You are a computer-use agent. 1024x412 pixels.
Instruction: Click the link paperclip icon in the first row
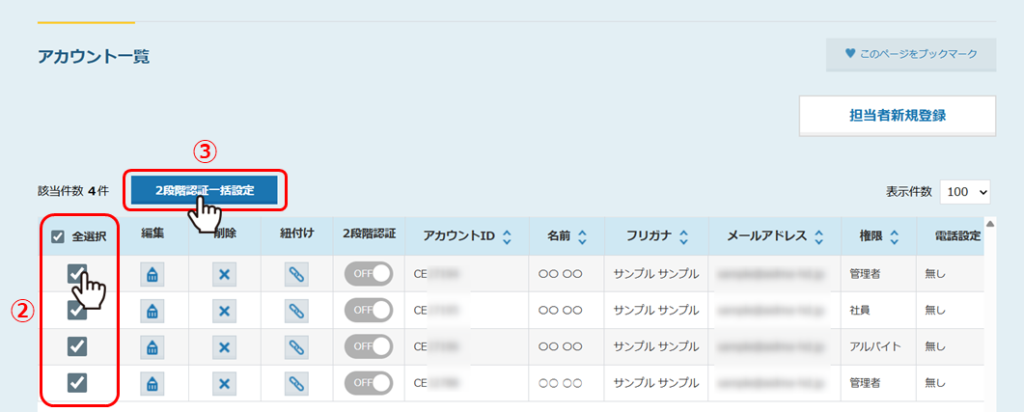pos(297,274)
